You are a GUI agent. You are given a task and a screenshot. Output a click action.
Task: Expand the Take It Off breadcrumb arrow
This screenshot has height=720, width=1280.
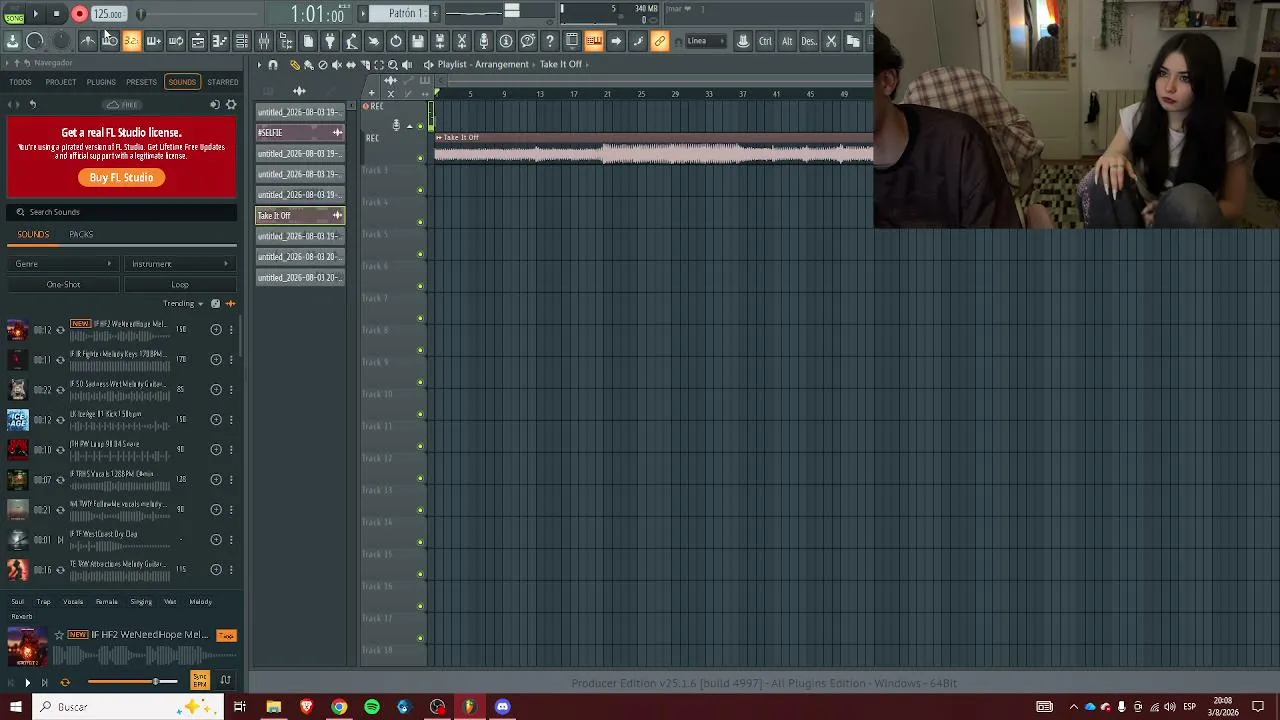(x=587, y=65)
